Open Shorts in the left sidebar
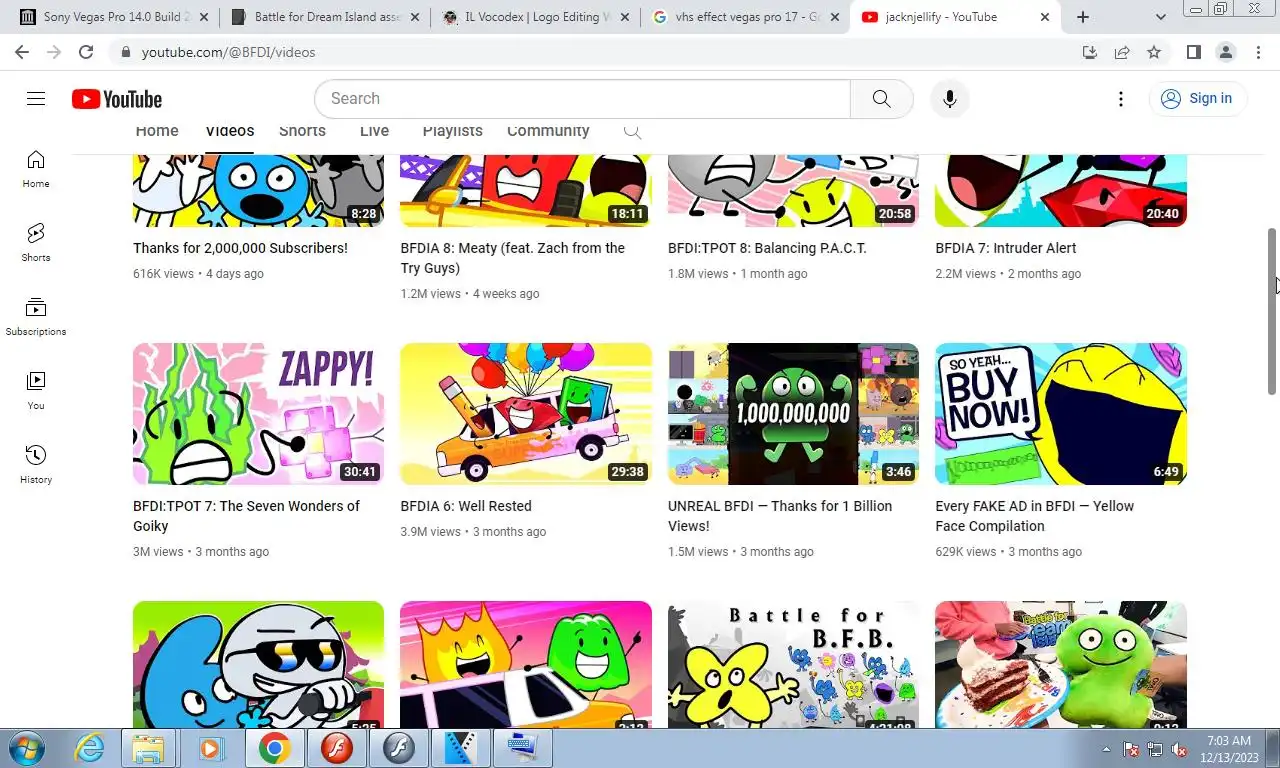The image size is (1280, 768). pos(36,243)
